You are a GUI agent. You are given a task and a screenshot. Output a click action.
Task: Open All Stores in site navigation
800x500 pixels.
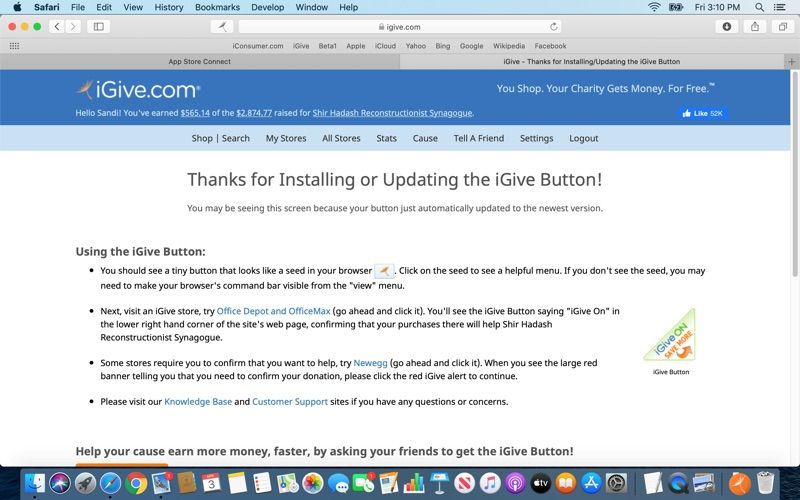tap(341, 138)
